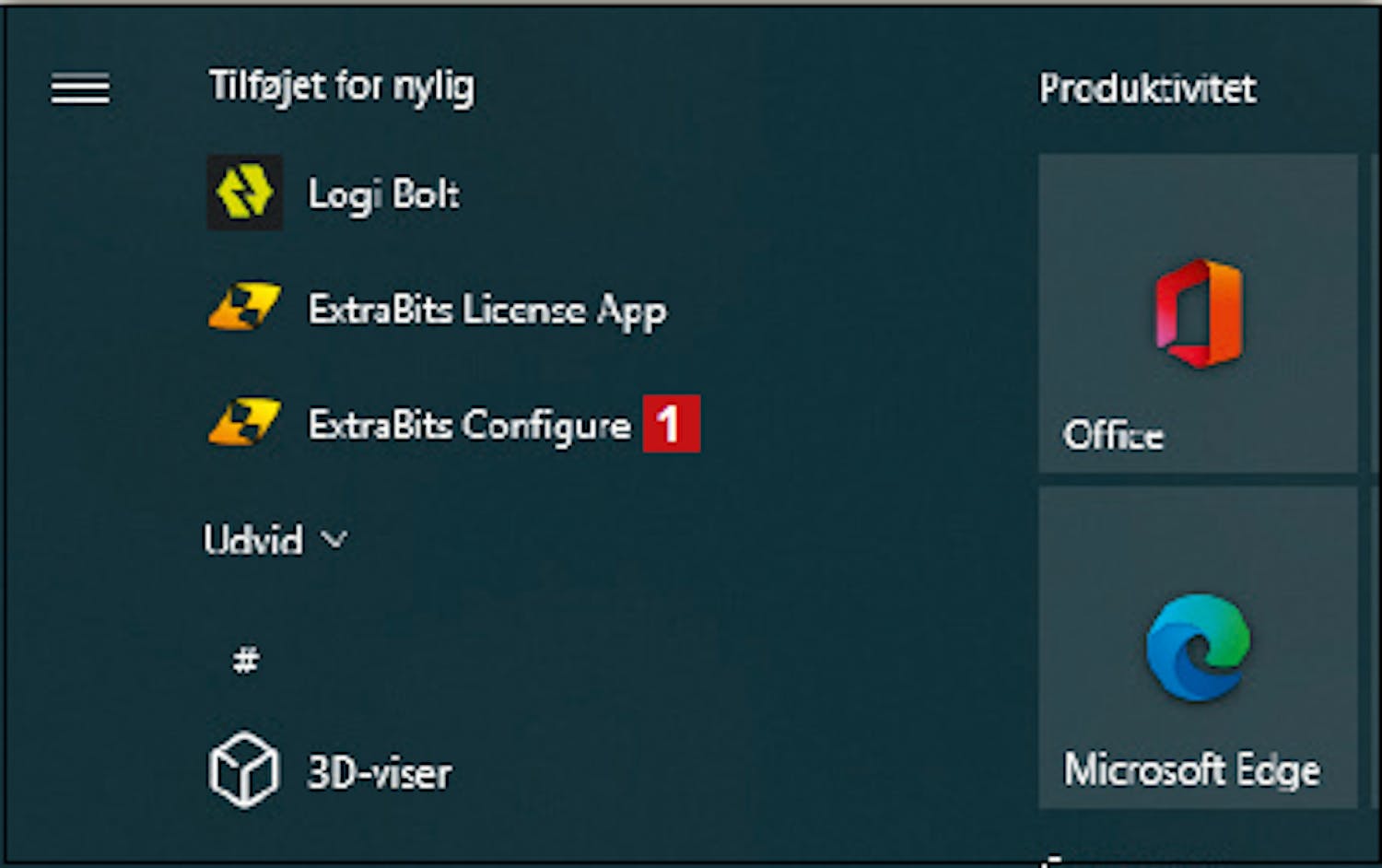Click the Tilføjet for nylig heading
The image size is (1382, 868).
pos(342,88)
